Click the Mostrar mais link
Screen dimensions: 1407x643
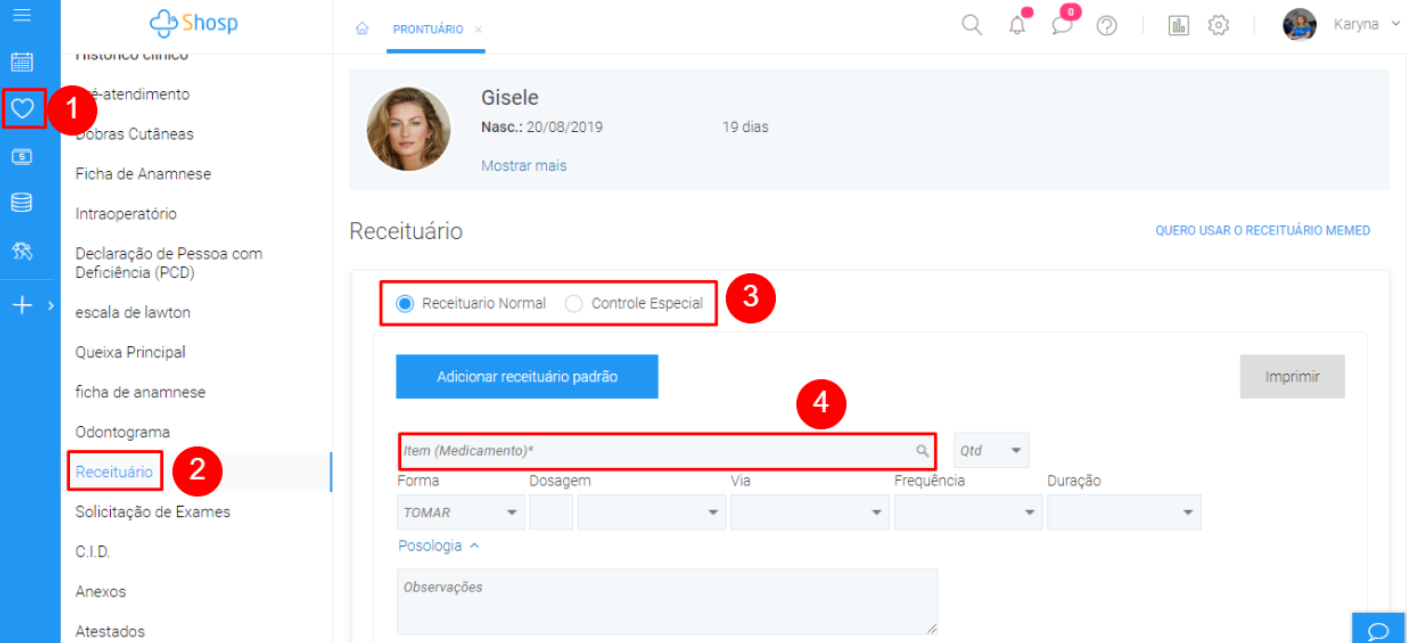pyautogui.click(x=523, y=166)
